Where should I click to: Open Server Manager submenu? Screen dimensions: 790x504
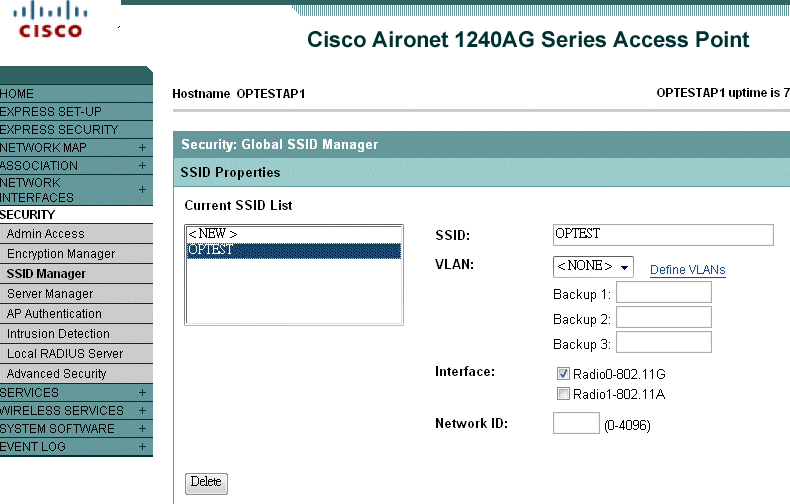pos(50,294)
